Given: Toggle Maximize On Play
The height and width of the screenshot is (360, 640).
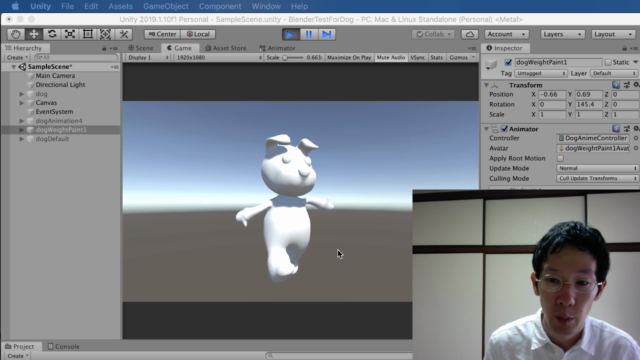Looking at the screenshot, I should click(349, 58).
